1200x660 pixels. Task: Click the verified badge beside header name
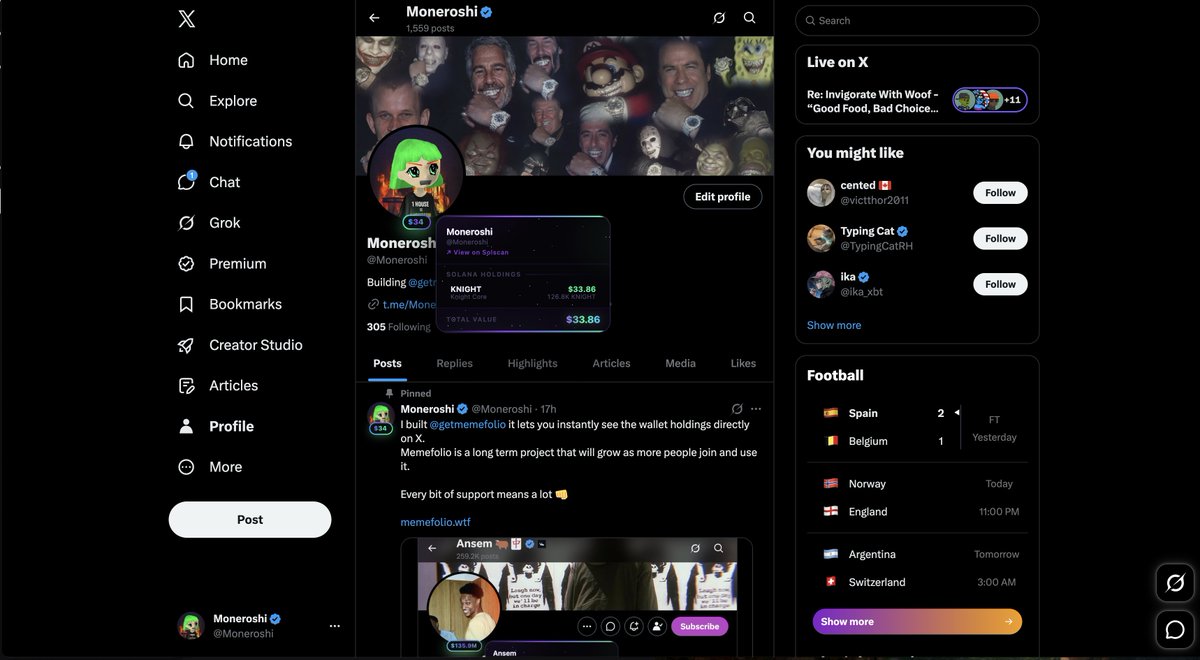[x=486, y=12]
